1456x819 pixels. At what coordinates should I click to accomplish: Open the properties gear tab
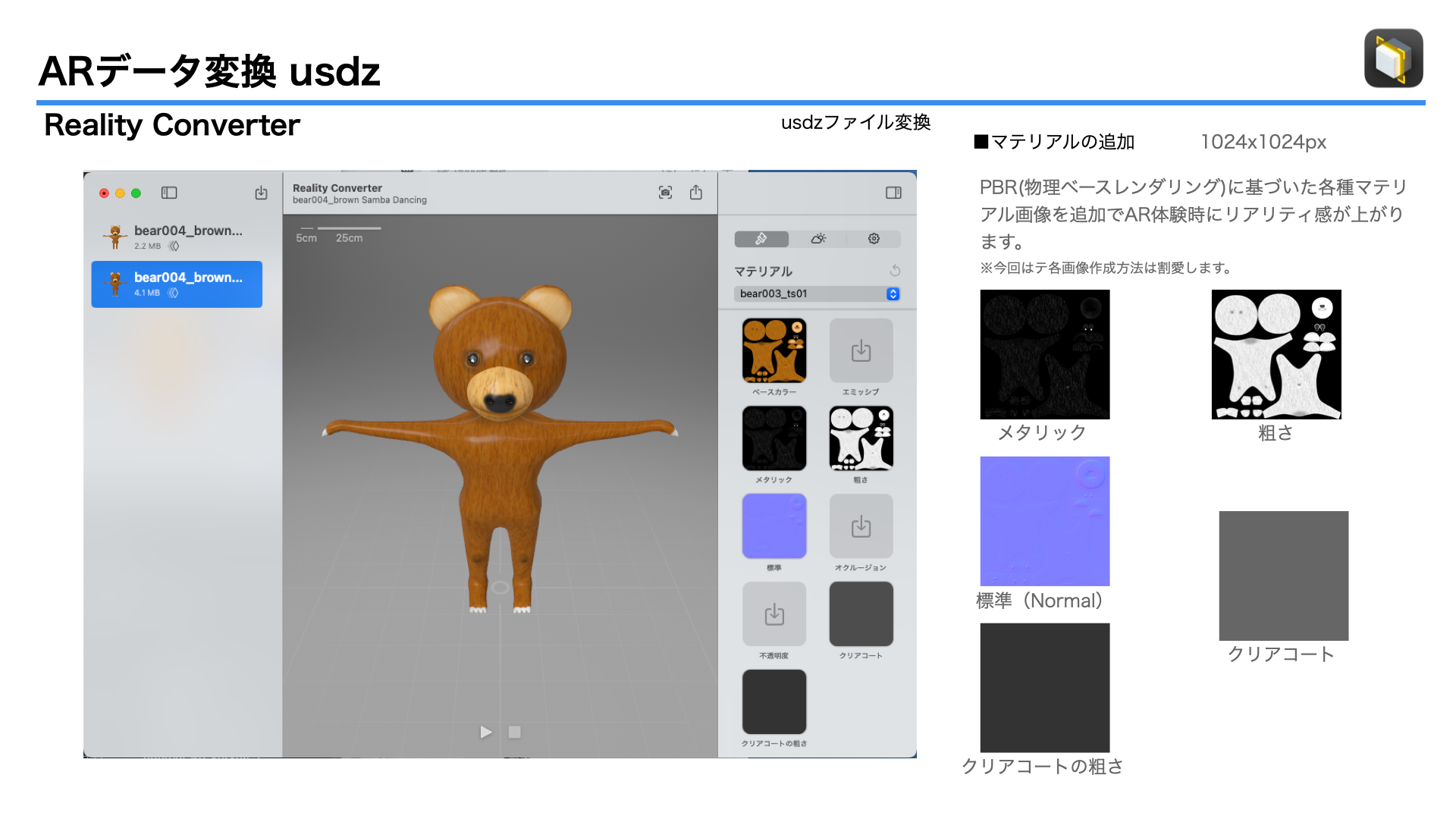coord(874,239)
